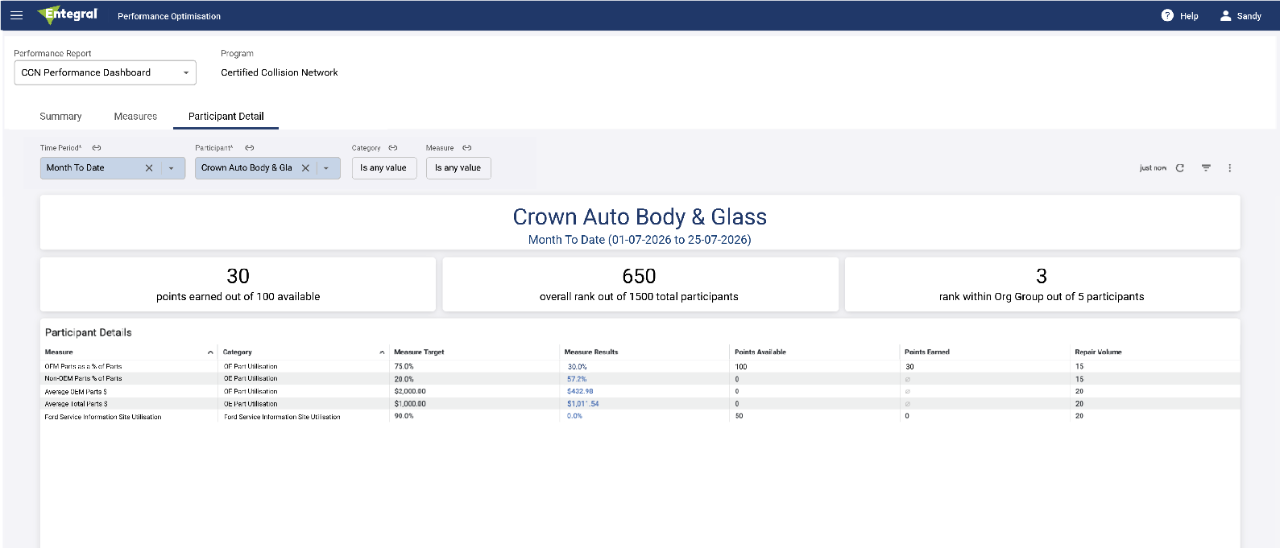Click the Entegral logo

[x=67, y=15]
